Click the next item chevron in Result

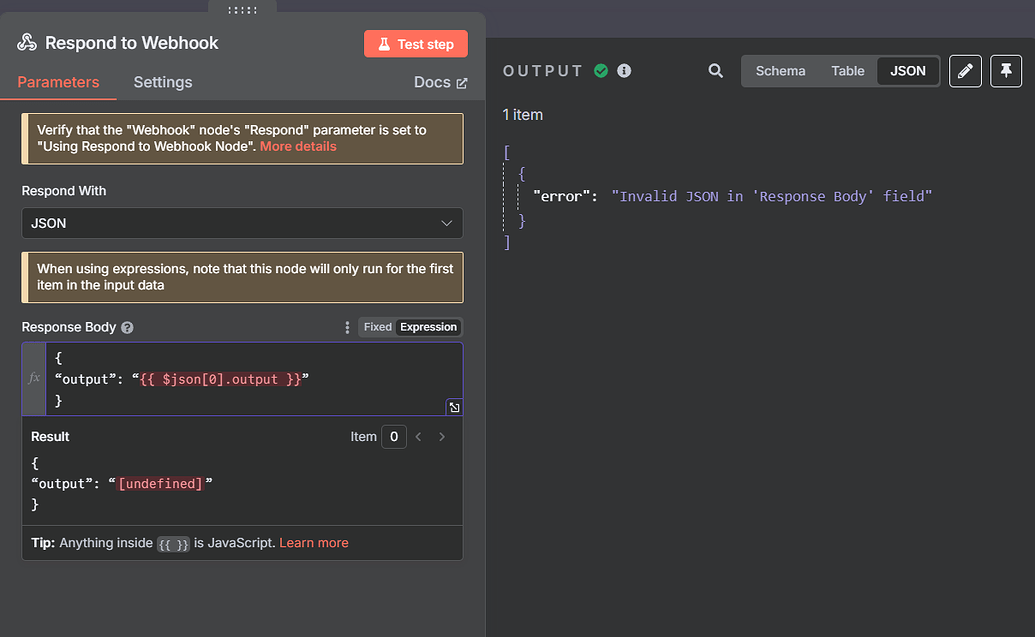pos(442,436)
